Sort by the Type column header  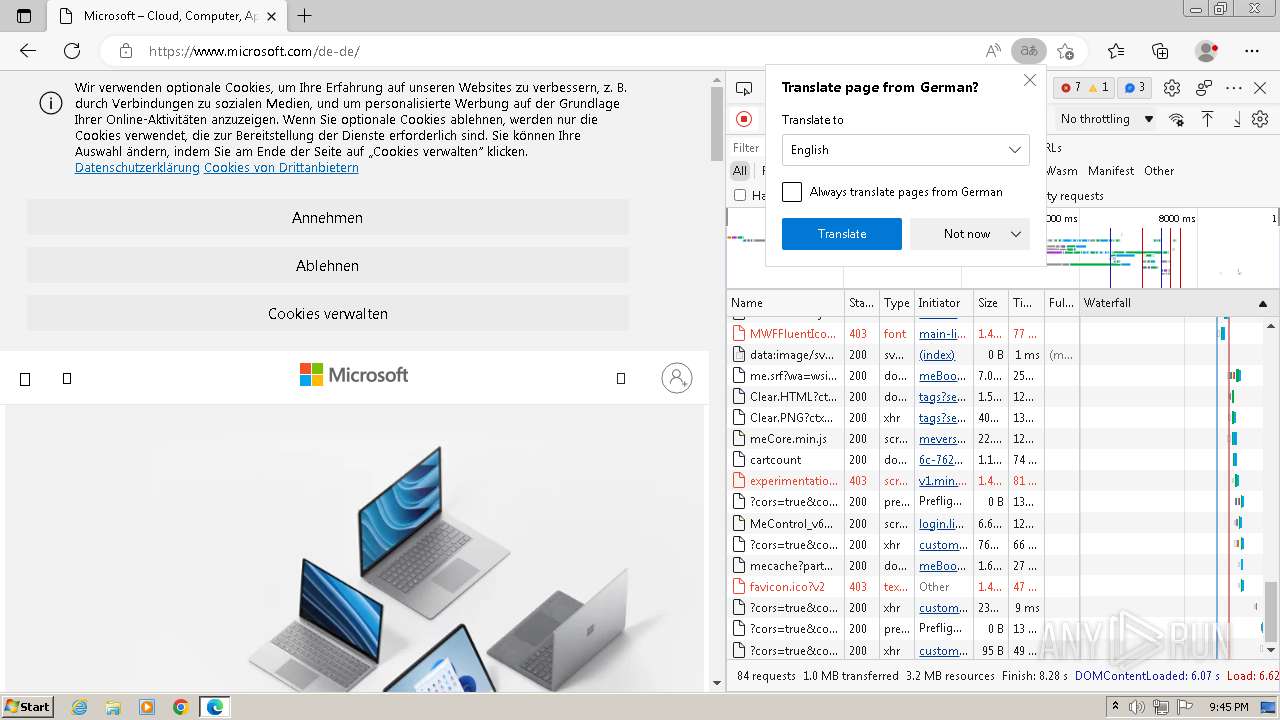896,303
